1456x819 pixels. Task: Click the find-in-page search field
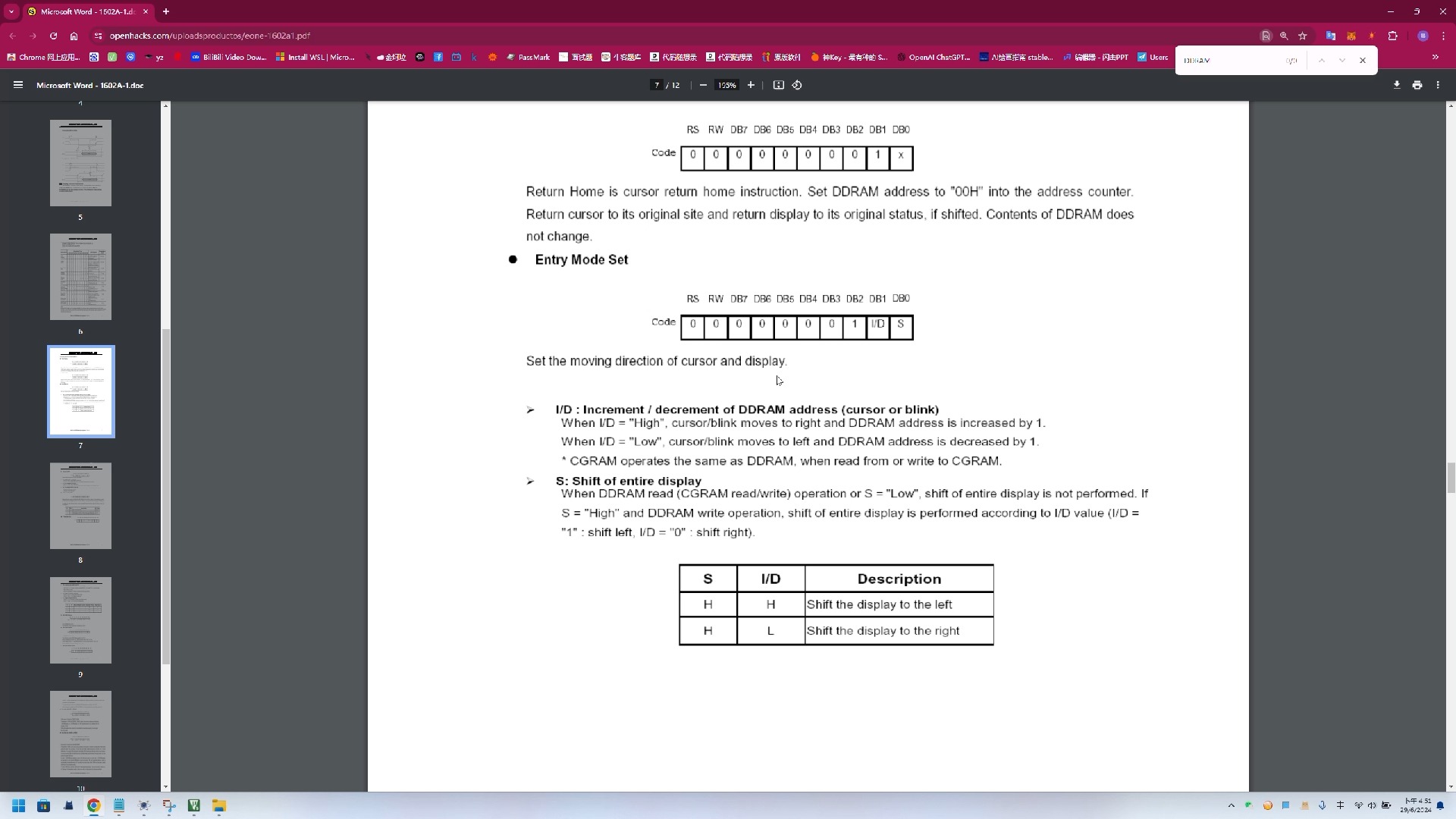pyautogui.click(x=1228, y=60)
